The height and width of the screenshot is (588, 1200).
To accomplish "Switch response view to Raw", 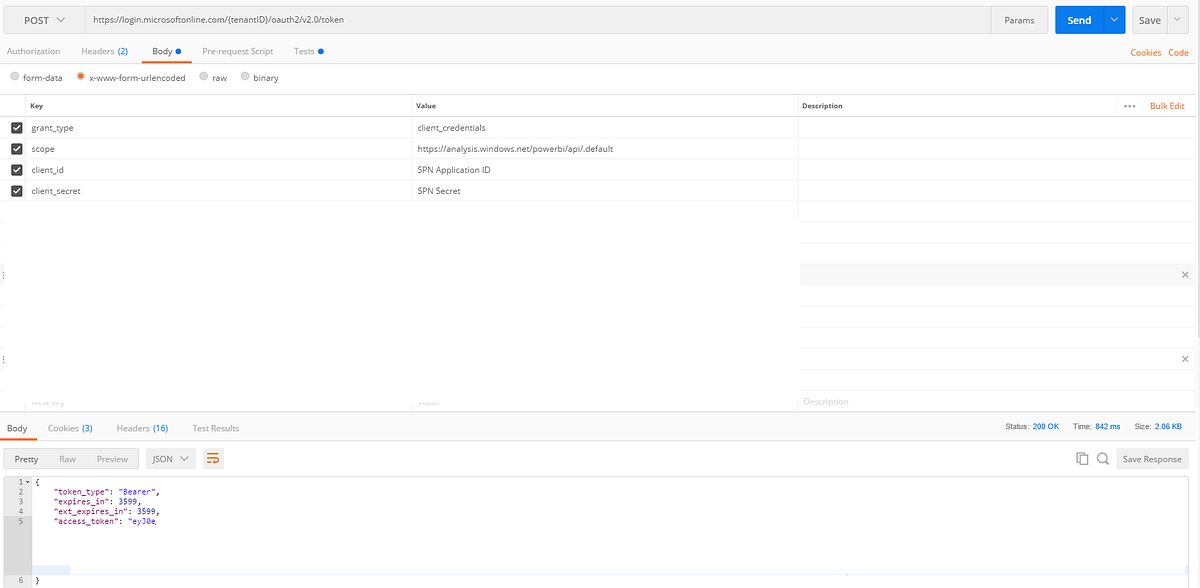I will (x=67, y=458).
